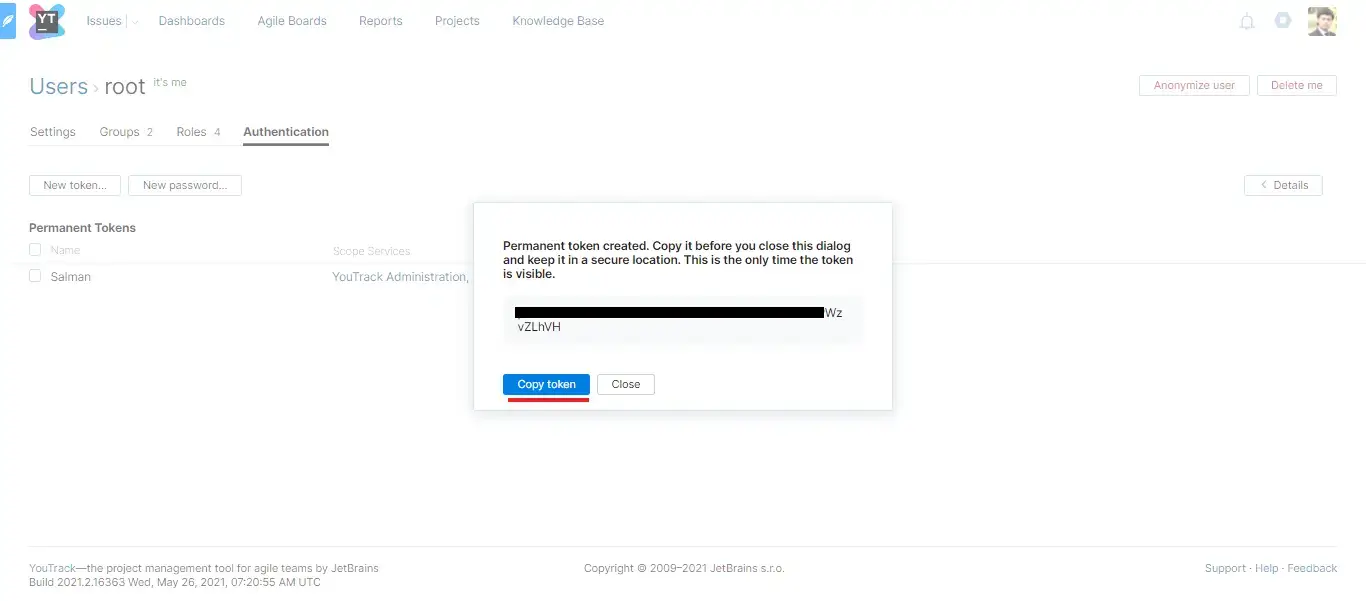
Task: Go to Agile Boards
Action: pos(292,21)
